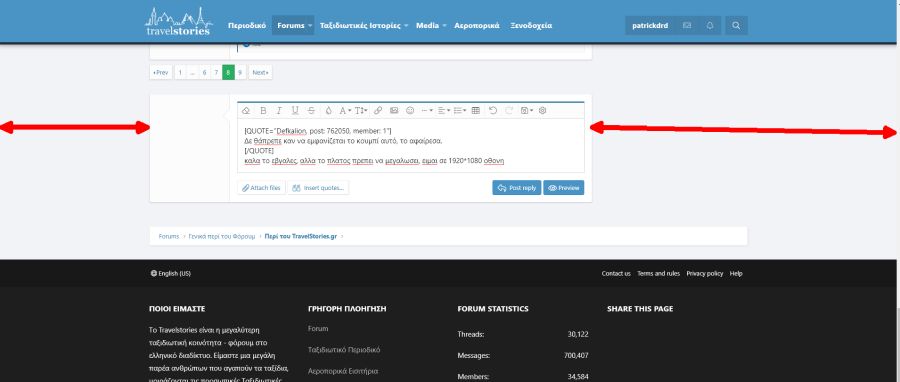Click inside the reply text editor
This screenshot has width=900, height=382.
click(x=411, y=146)
